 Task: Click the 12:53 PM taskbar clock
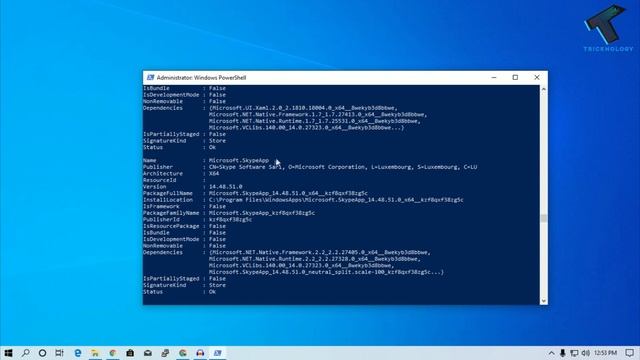tap(605, 353)
